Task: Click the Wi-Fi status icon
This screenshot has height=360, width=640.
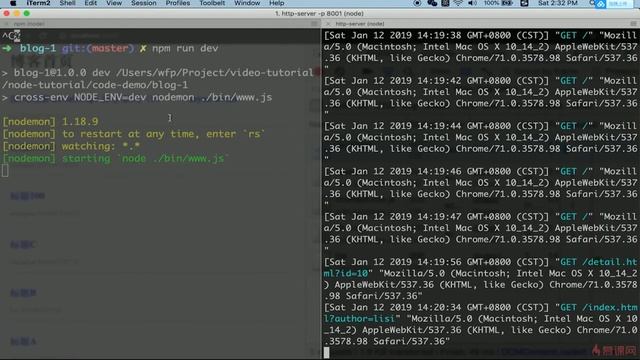Action: click(458, 3)
